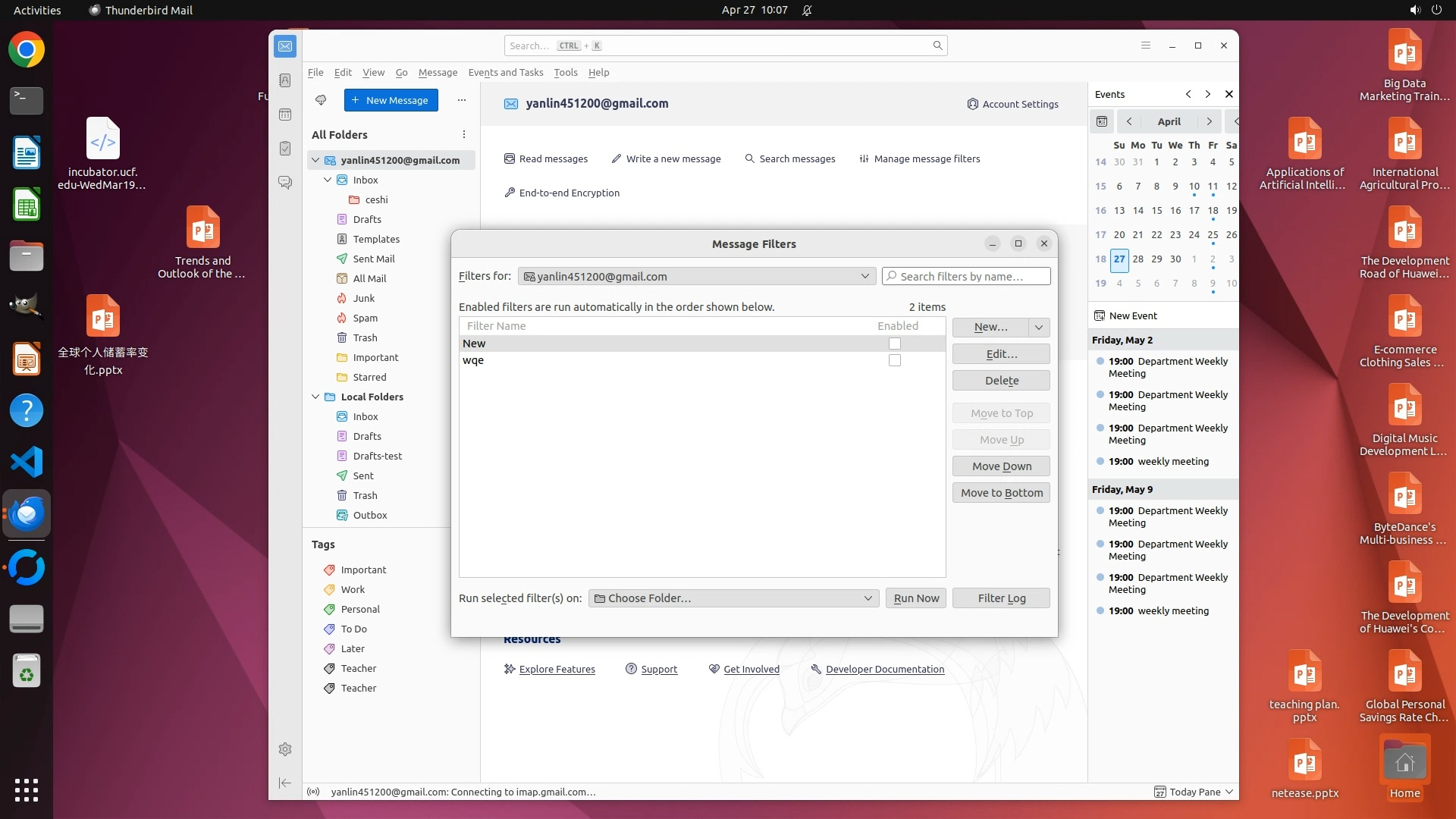Screen dimensions: 1456x819
Task: Open the Chat space icon
Action: click(285, 183)
